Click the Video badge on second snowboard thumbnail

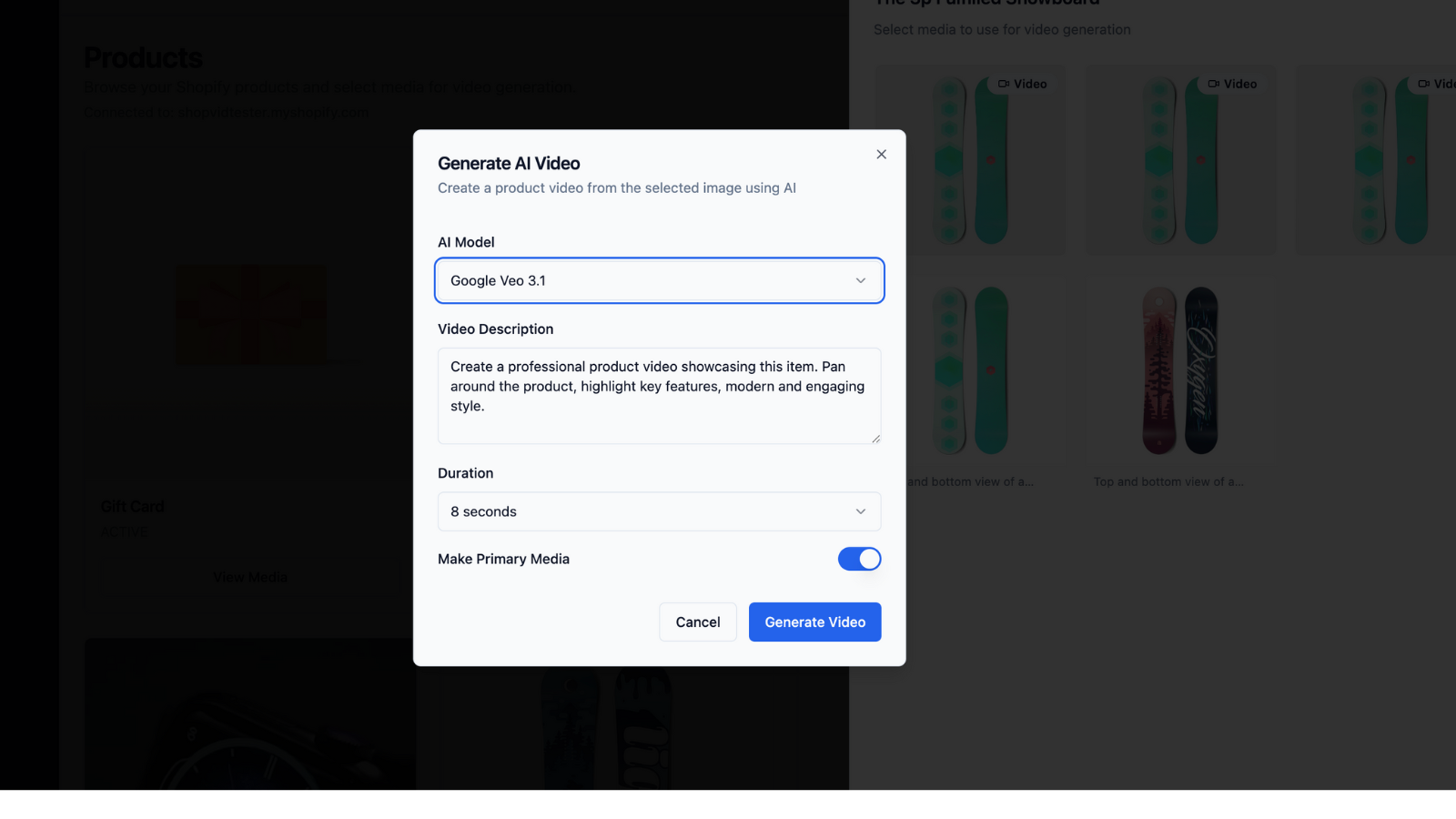[x=1233, y=84]
